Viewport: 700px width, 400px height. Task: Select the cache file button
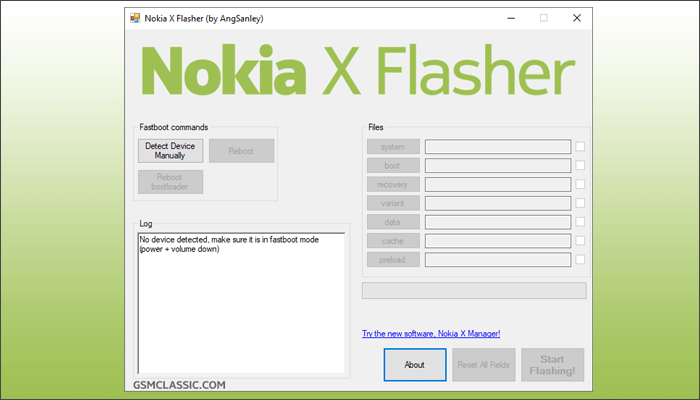[393, 241]
